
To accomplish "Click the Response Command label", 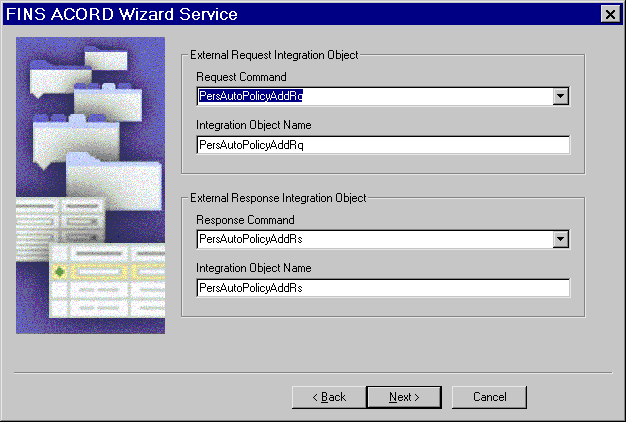I will [x=245, y=220].
